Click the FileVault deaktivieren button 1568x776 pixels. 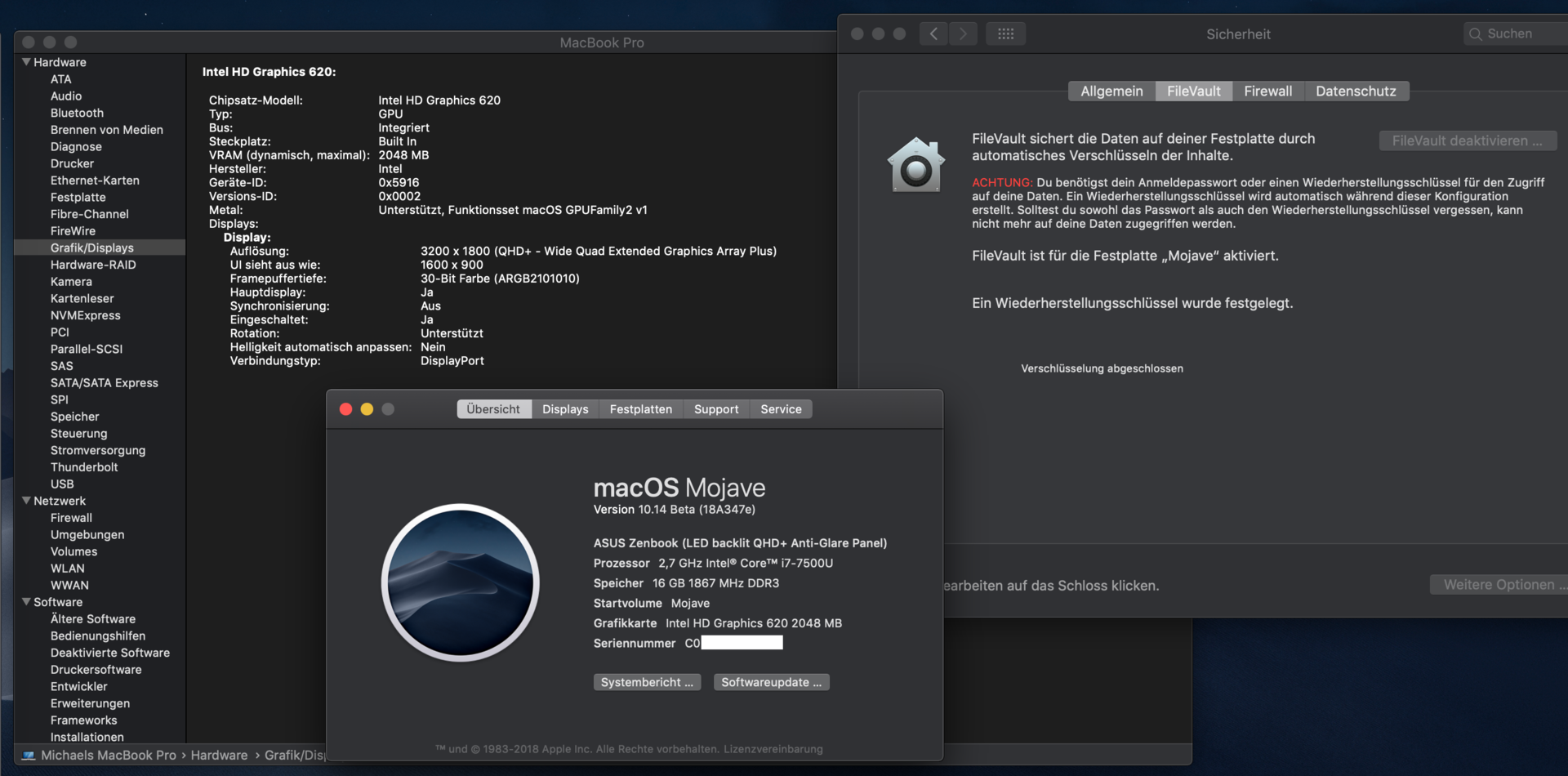pos(1468,141)
